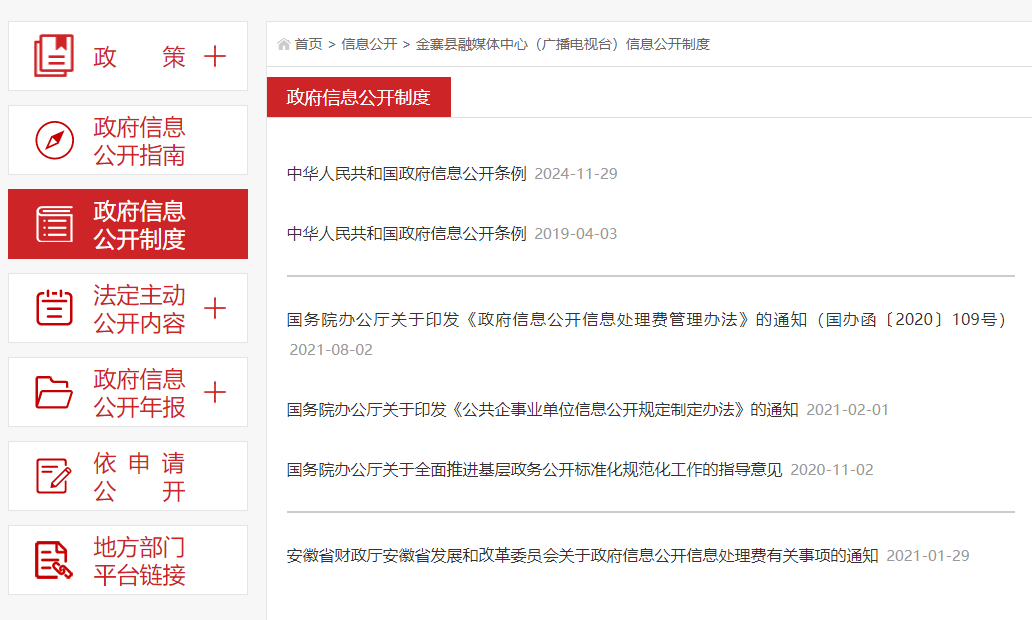This screenshot has width=1032, height=620.
Task: Click the home icon in the breadcrumb
Action: [x=284, y=44]
